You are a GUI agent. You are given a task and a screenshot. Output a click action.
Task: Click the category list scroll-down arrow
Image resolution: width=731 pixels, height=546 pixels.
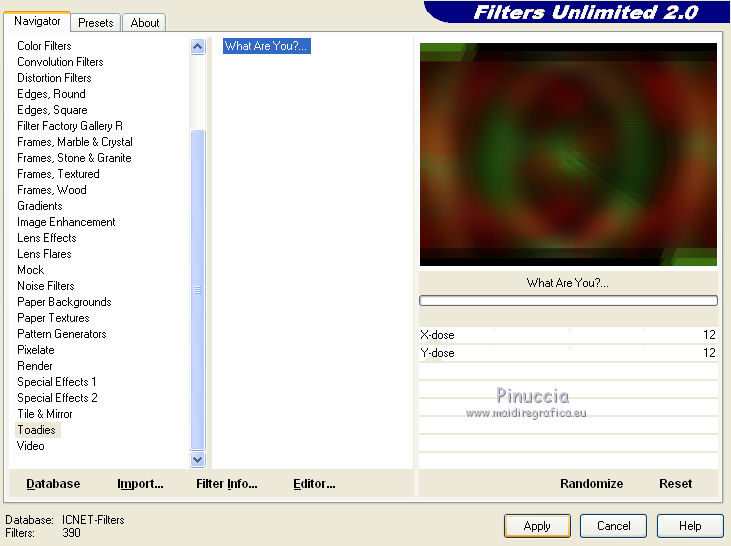[x=198, y=460]
